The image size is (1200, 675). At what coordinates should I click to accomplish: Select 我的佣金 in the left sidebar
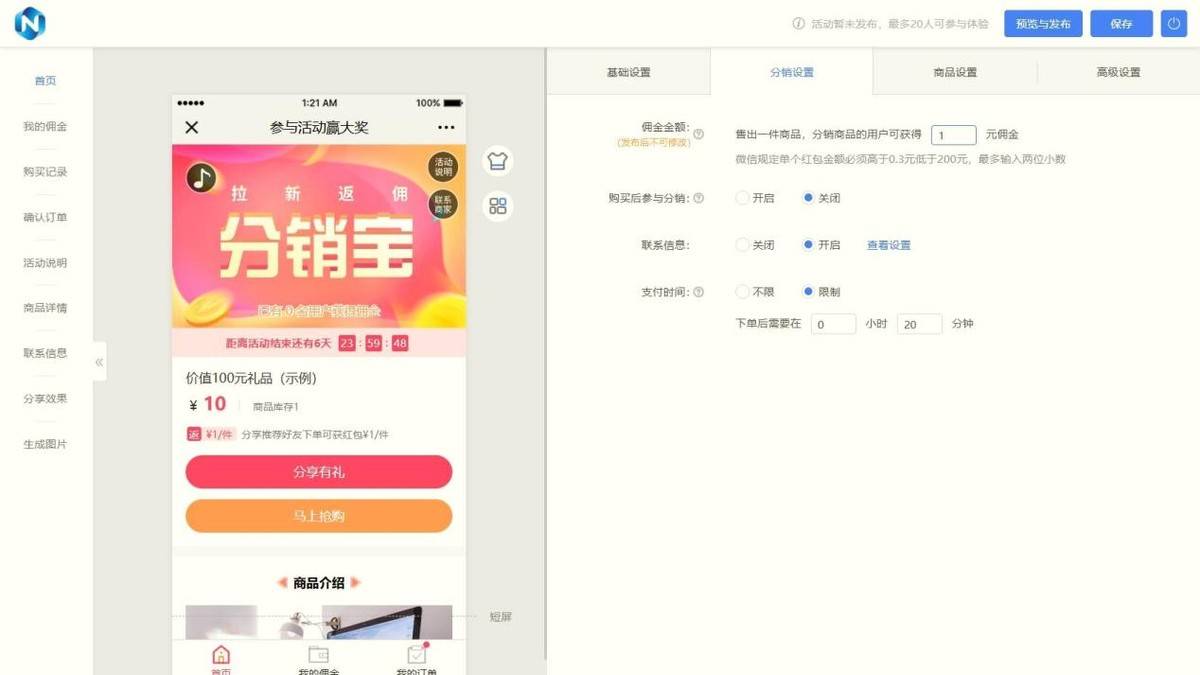pyautogui.click(x=45, y=127)
